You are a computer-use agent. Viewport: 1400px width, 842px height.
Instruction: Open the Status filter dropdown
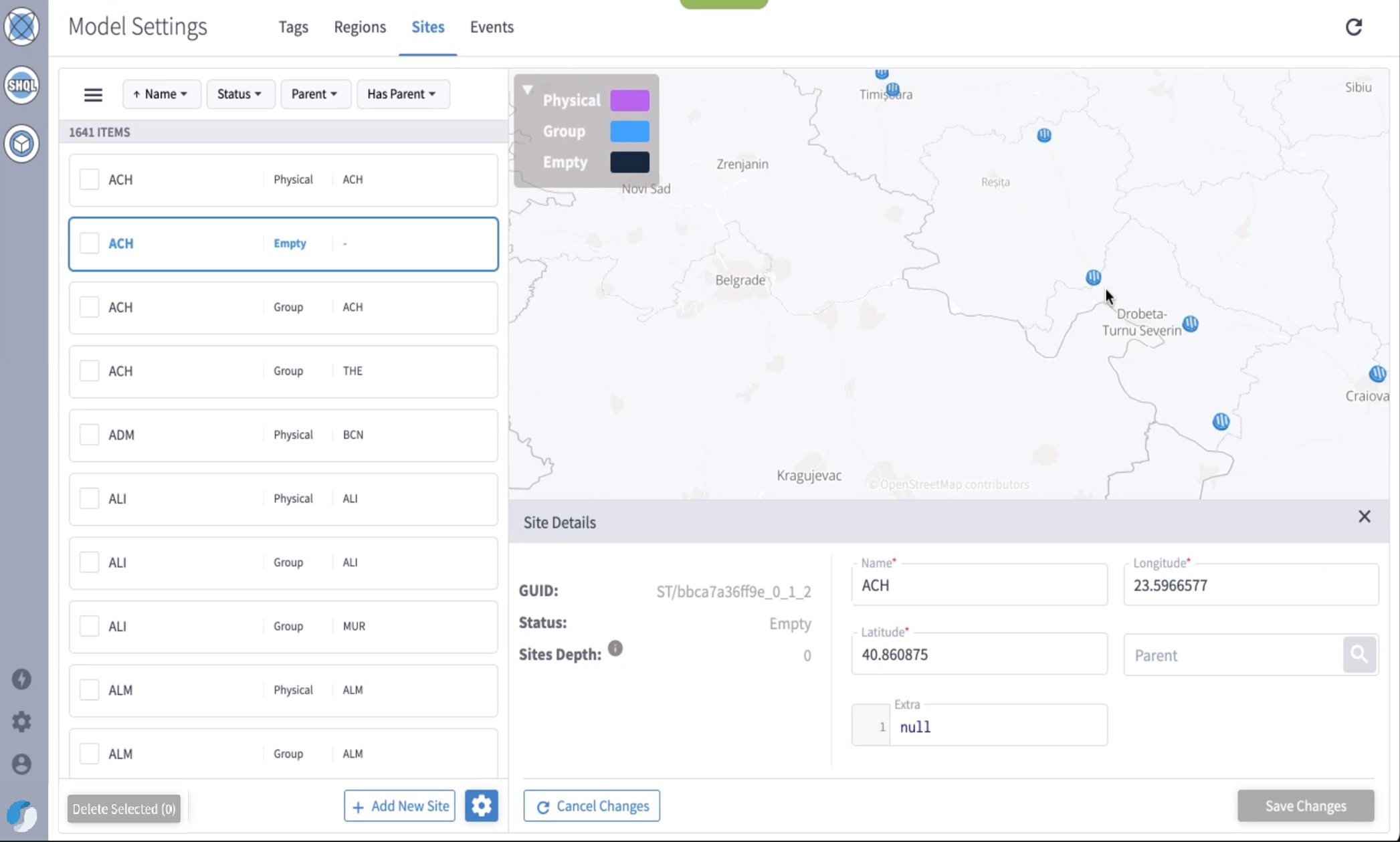point(240,94)
